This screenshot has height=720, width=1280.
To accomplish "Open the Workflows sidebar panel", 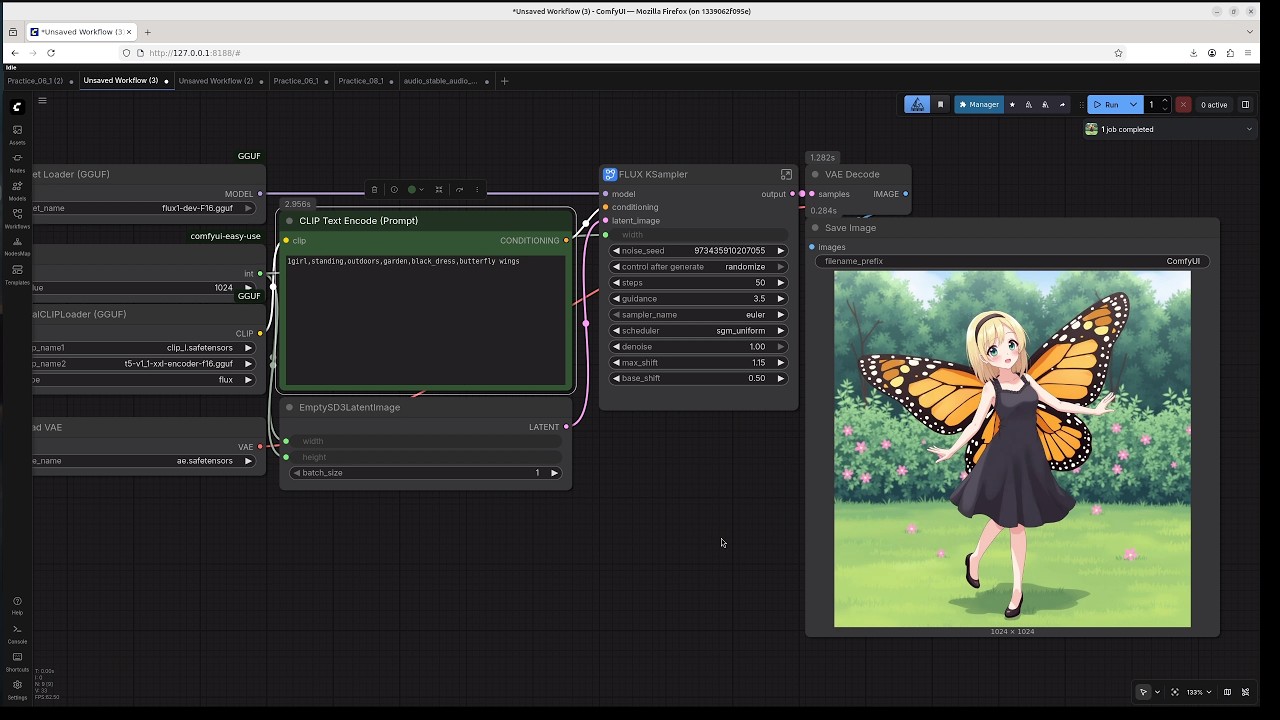I will pyautogui.click(x=17, y=218).
